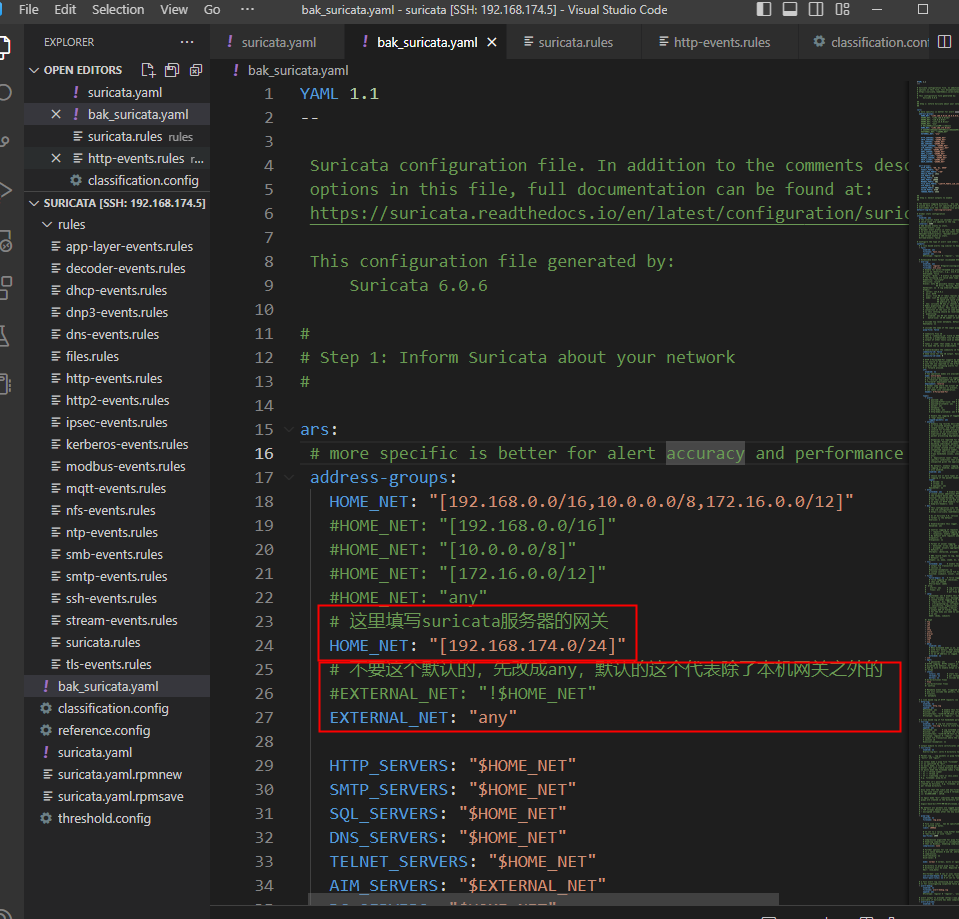Select suricata.yaml in Open Editors
959x919 pixels.
click(x=125, y=92)
